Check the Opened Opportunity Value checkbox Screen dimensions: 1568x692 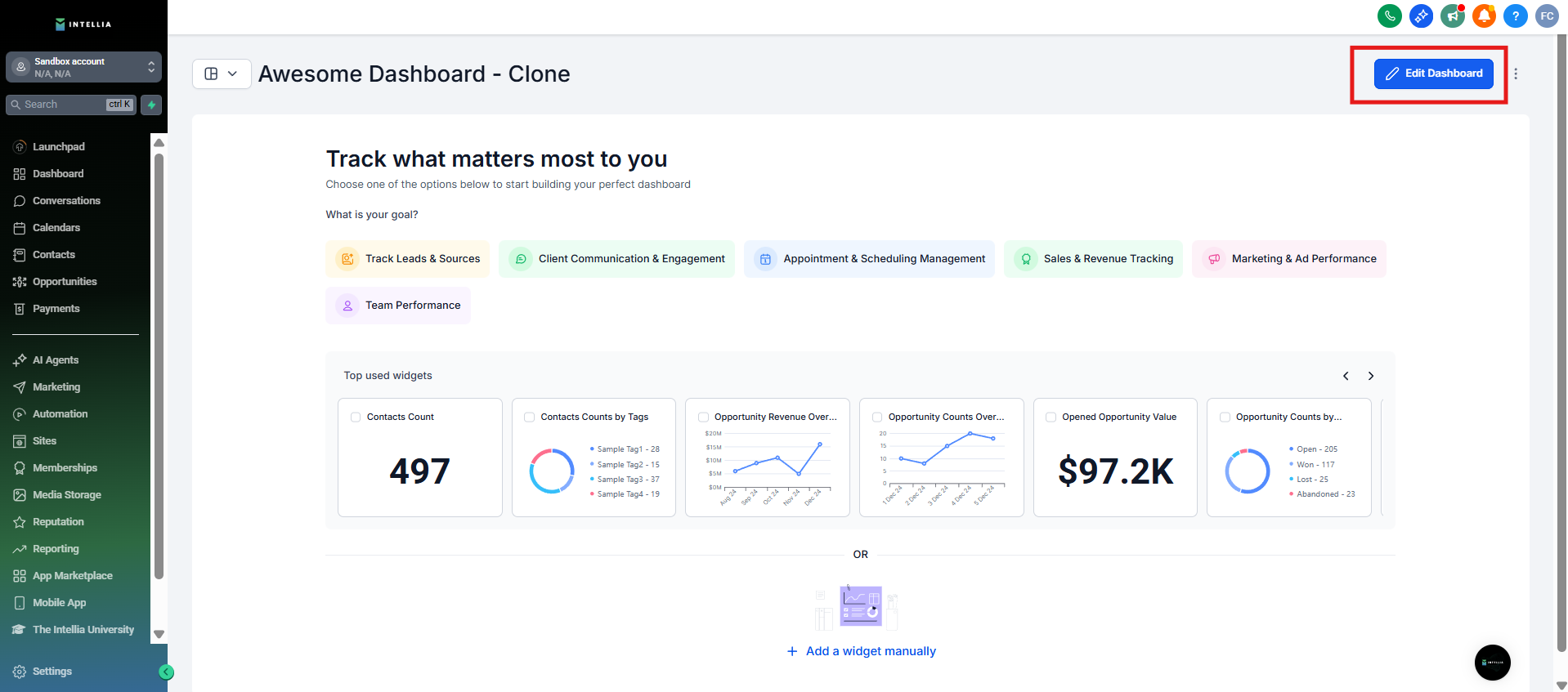pos(1051,417)
